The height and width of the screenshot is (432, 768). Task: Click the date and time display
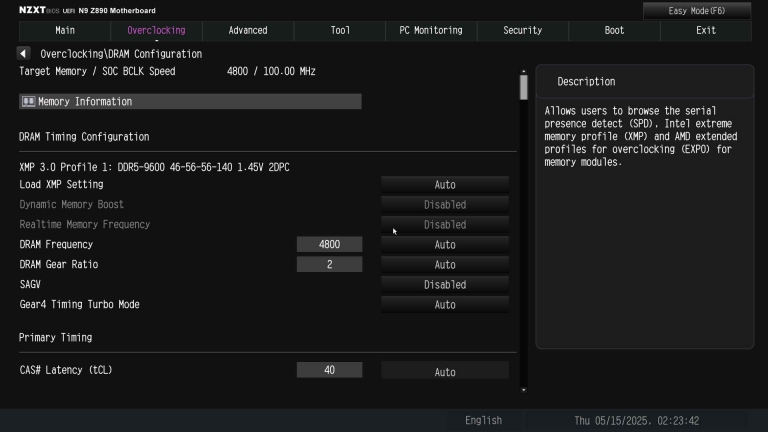[x=636, y=420]
